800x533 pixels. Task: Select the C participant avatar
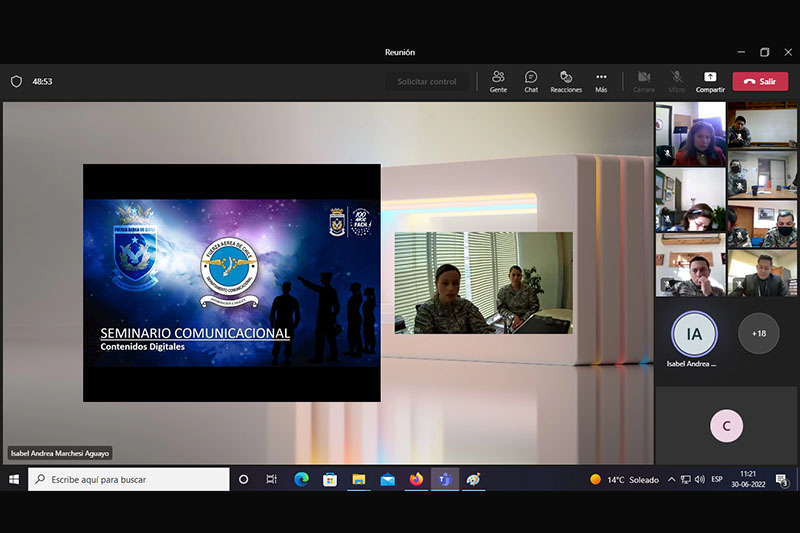point(727,426)
